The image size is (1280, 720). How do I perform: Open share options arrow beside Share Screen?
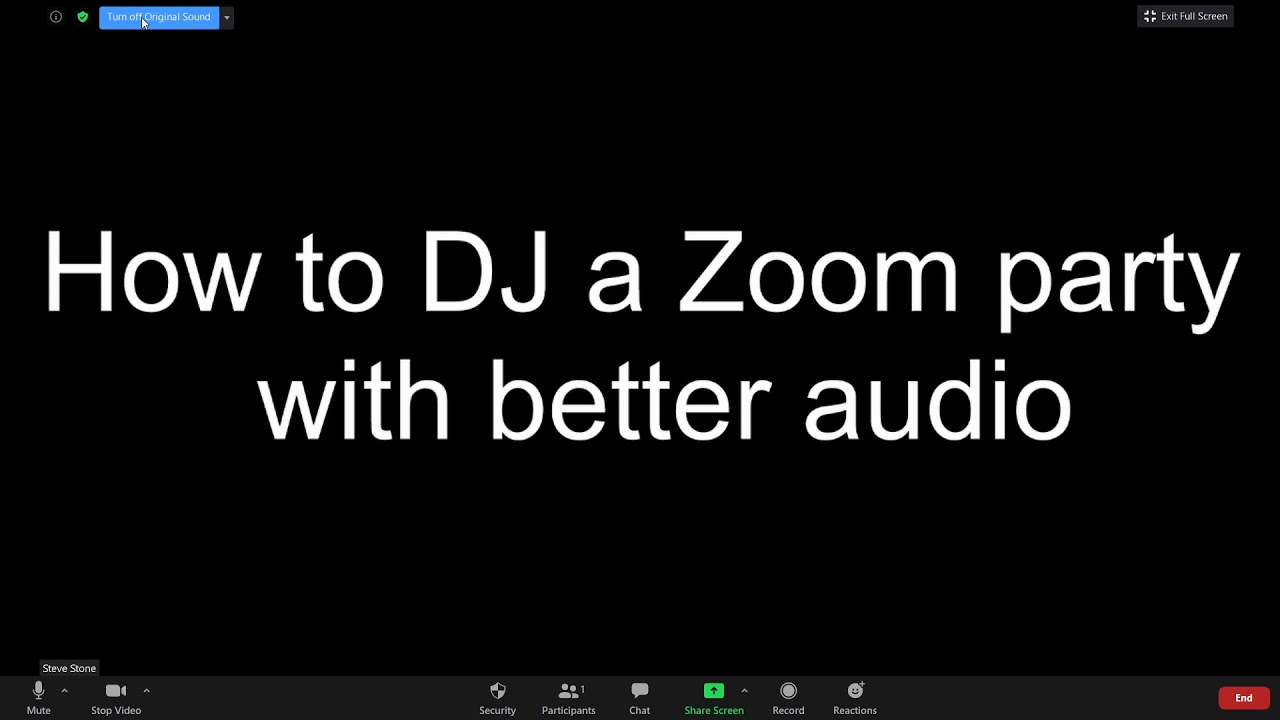(x=744, y=690)
